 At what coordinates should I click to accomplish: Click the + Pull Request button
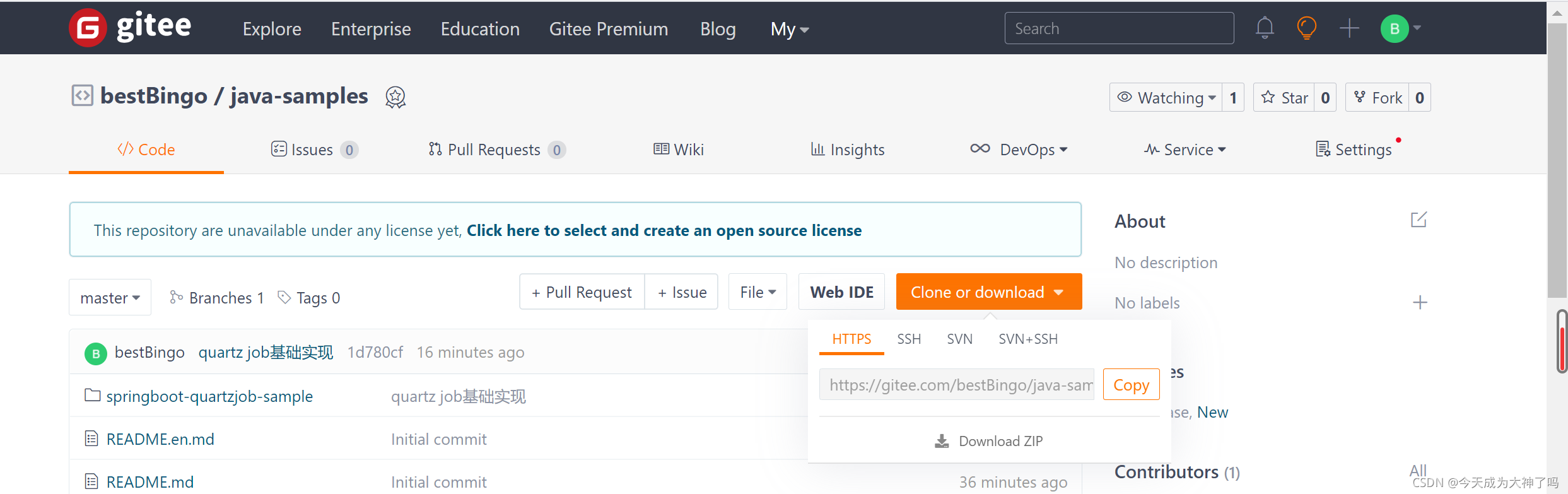[582, 292]
